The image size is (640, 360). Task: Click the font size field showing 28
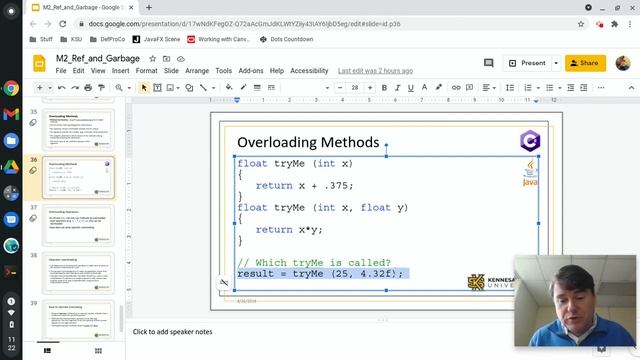355,88
